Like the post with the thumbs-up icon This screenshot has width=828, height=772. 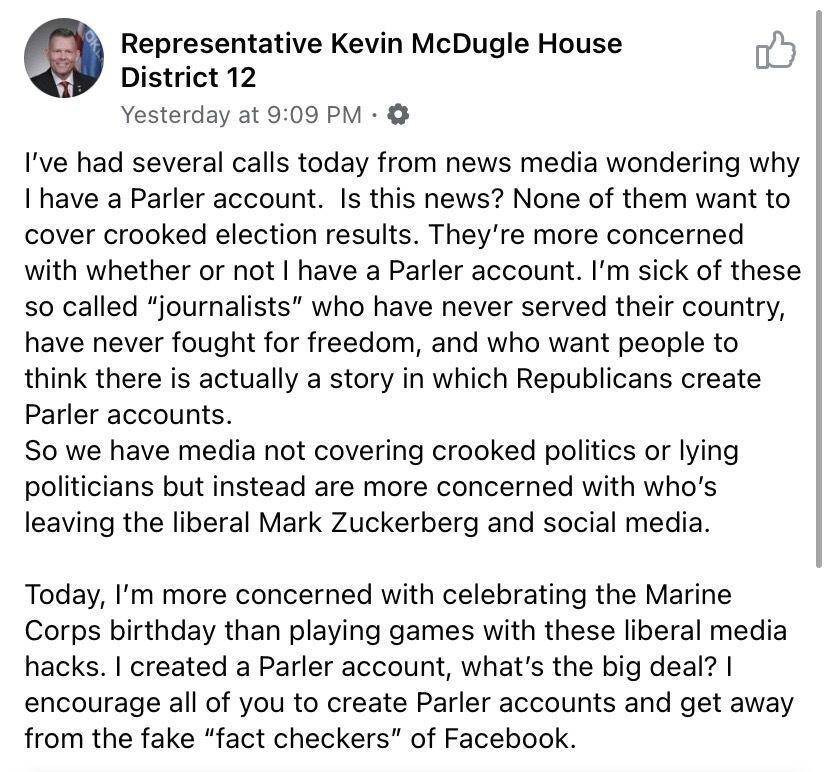775,50
